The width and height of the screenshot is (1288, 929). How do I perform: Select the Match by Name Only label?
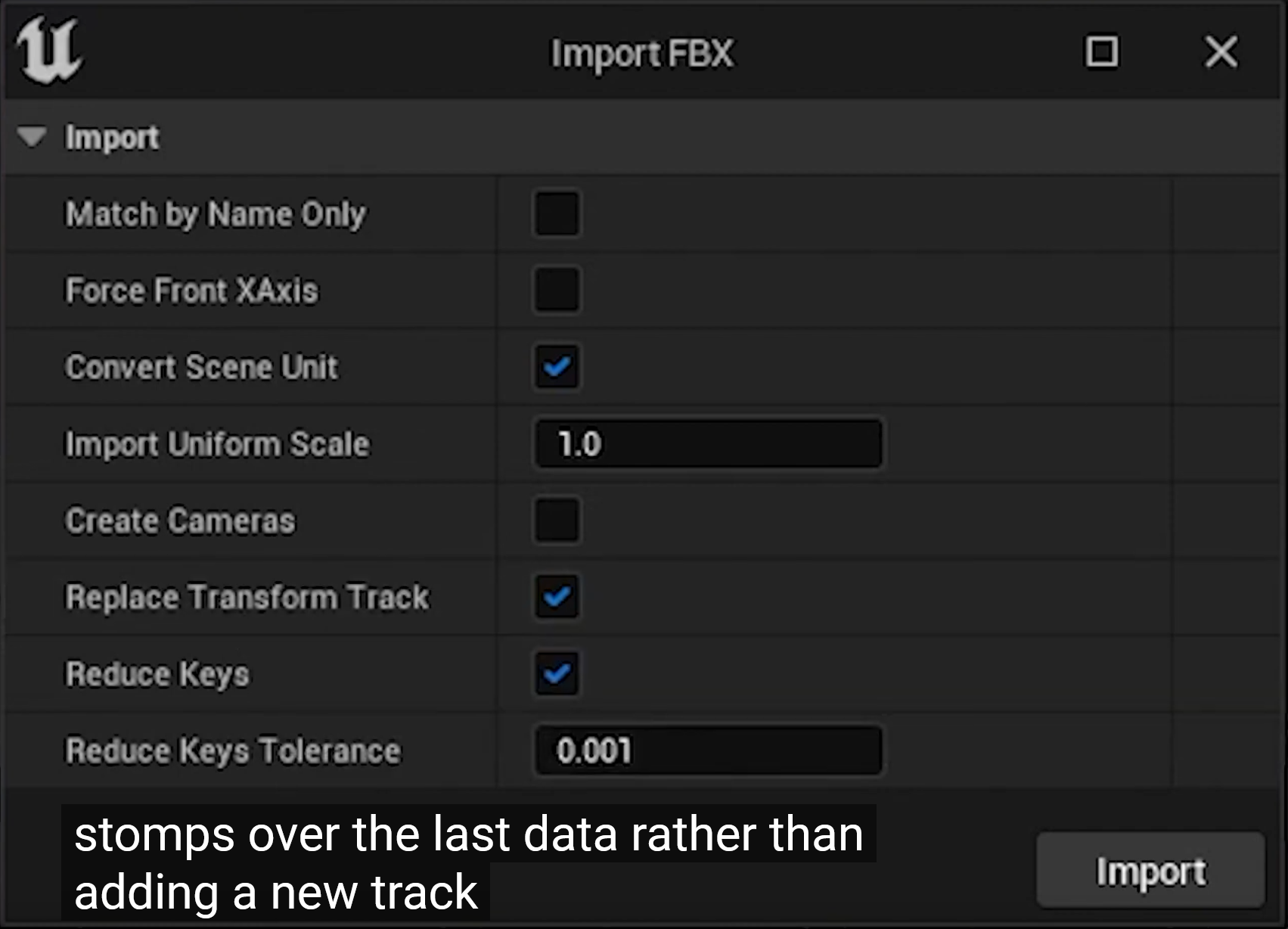(216, 214)
